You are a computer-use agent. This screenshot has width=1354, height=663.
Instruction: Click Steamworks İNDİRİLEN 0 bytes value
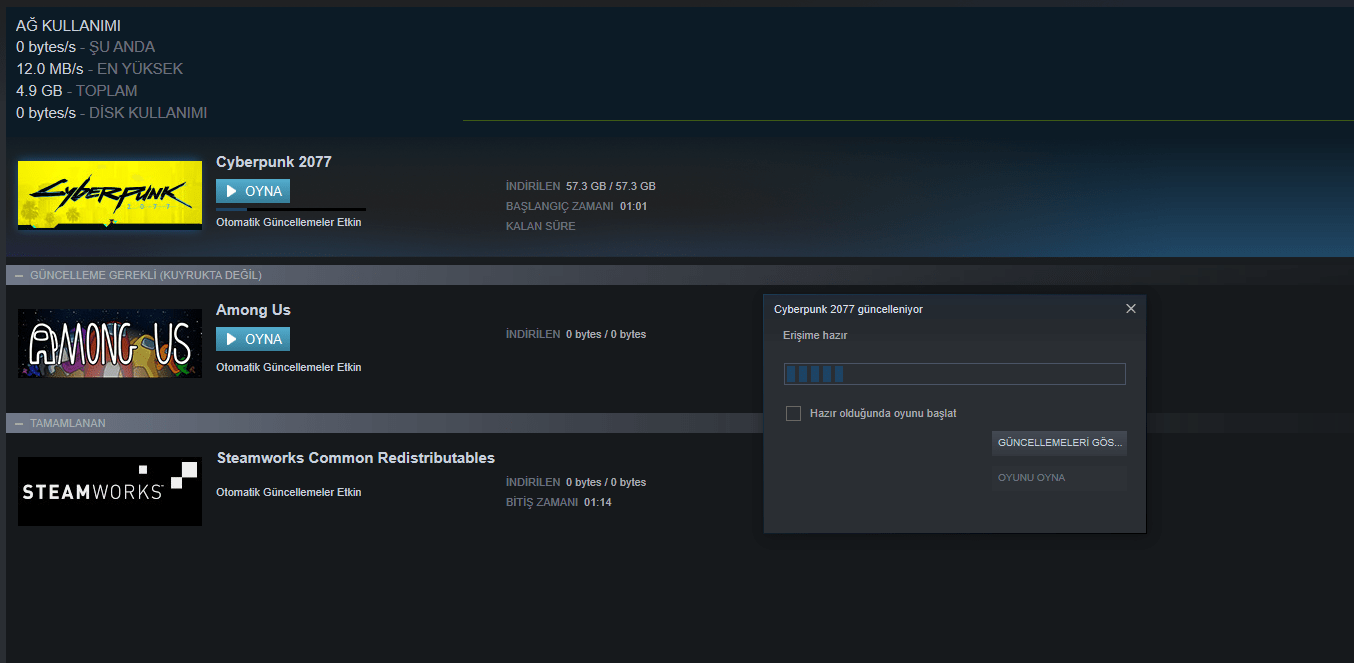[x=606, y=482]
